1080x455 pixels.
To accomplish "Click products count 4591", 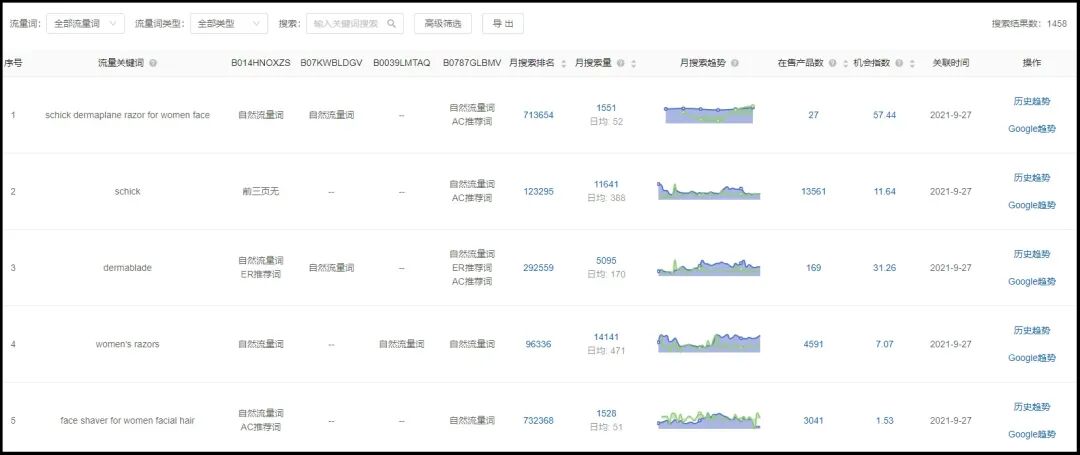I will (813, 344).
